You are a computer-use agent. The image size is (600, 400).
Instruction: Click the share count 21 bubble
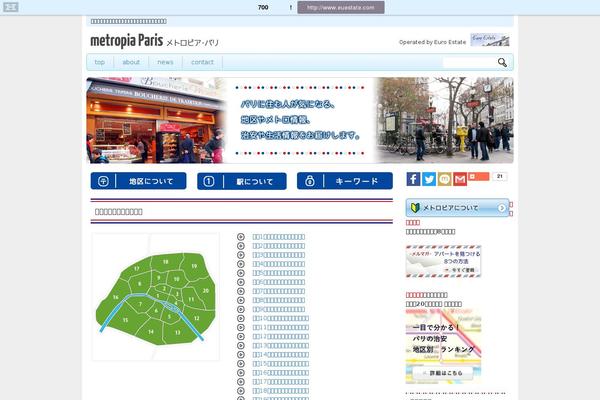tap(500, 176)
